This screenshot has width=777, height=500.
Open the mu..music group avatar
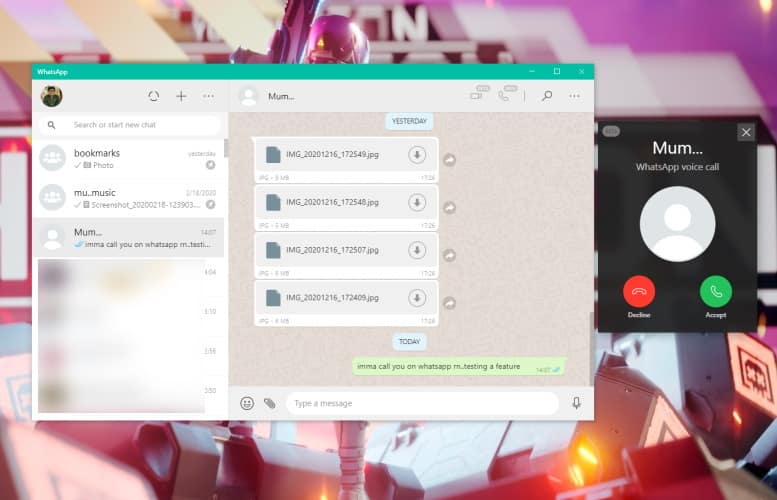click(52, 197)
